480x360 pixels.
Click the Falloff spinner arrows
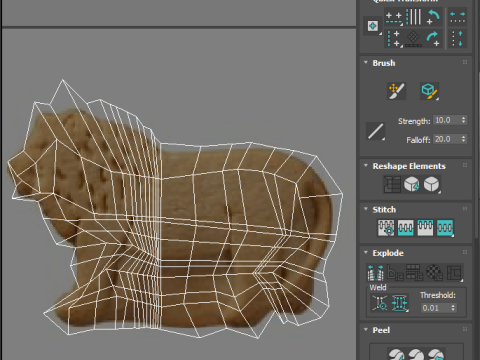463,139
